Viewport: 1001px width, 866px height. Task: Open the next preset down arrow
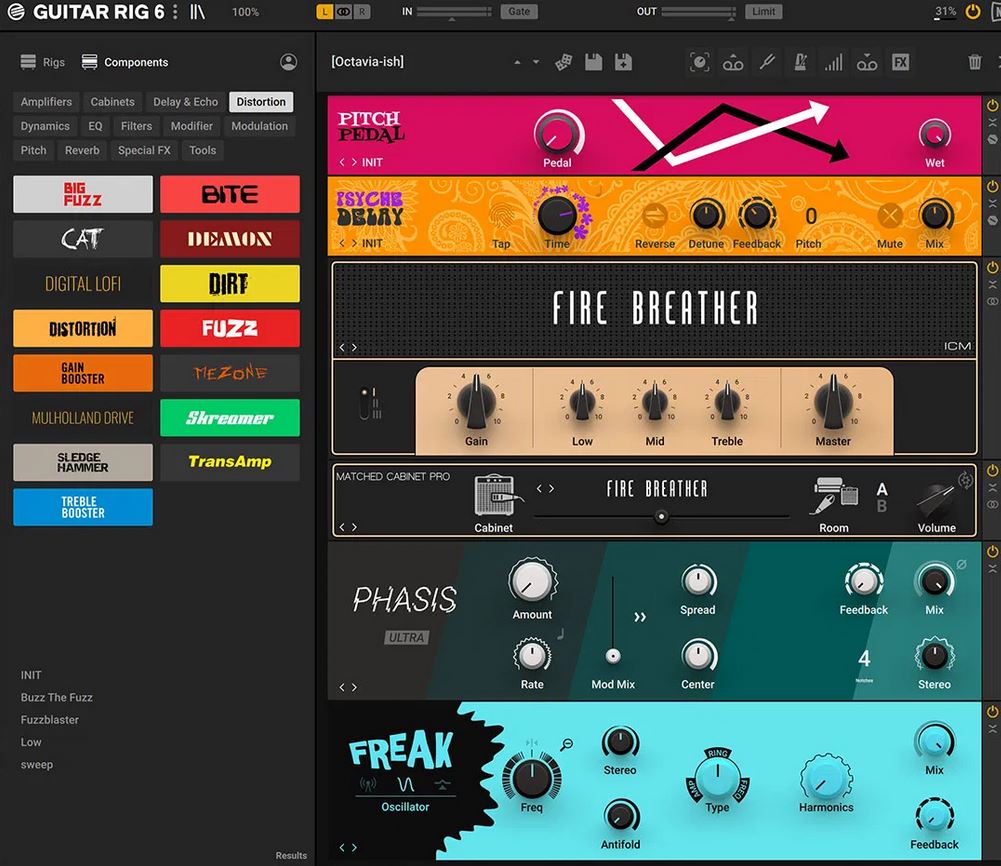536,62
